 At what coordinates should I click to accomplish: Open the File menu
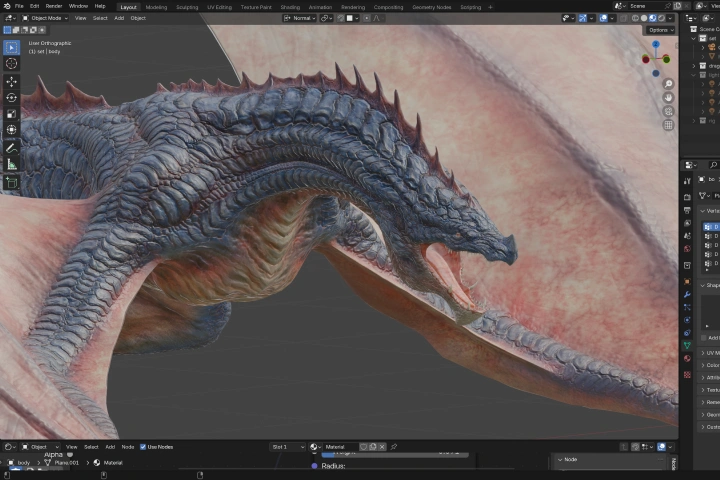tap(19, 6)
